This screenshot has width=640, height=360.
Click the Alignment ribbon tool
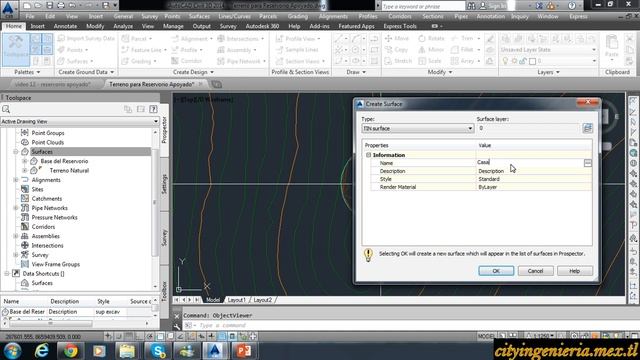click(191, 38)
